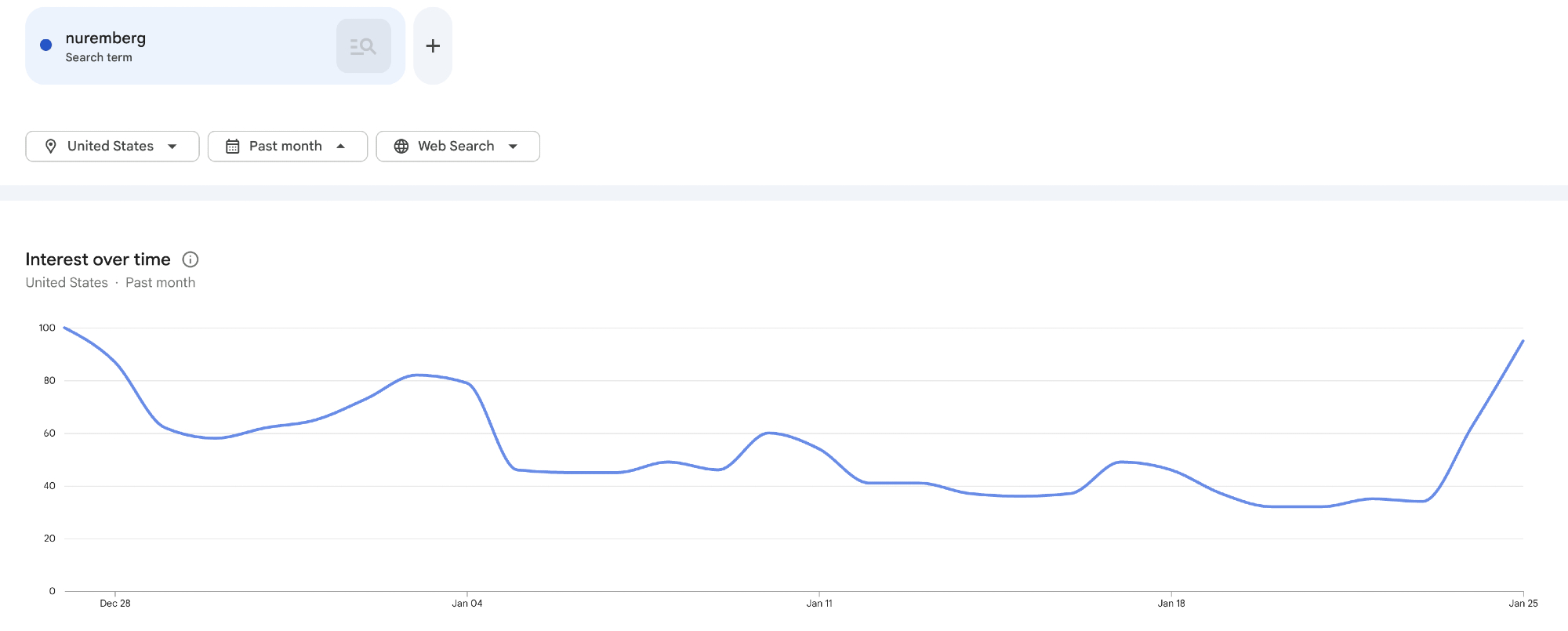The image size is (1568, 631).
Task: Select the Jan 11 date axis label
Action: tap(819, 603)
